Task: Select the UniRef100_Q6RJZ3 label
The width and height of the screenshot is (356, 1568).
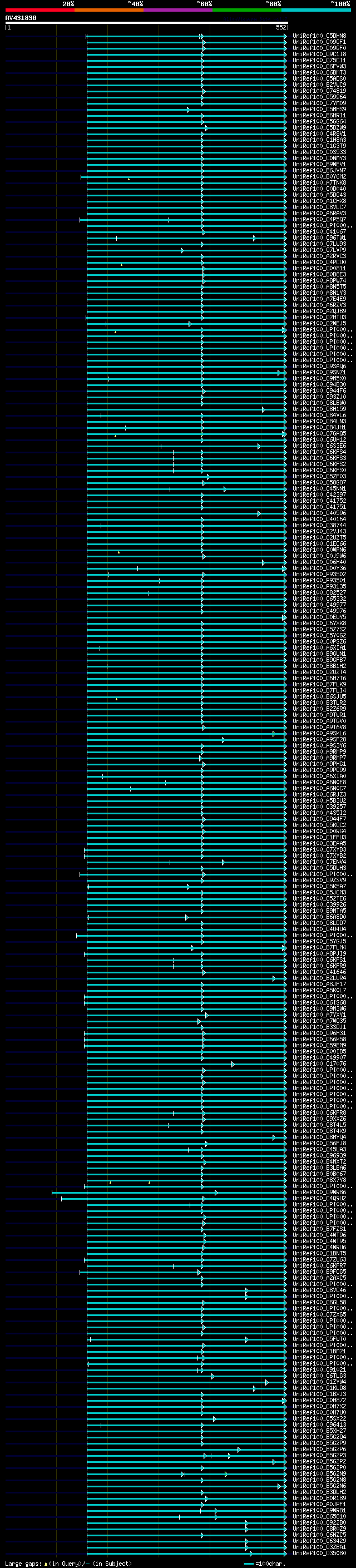Action: (319, 794)
